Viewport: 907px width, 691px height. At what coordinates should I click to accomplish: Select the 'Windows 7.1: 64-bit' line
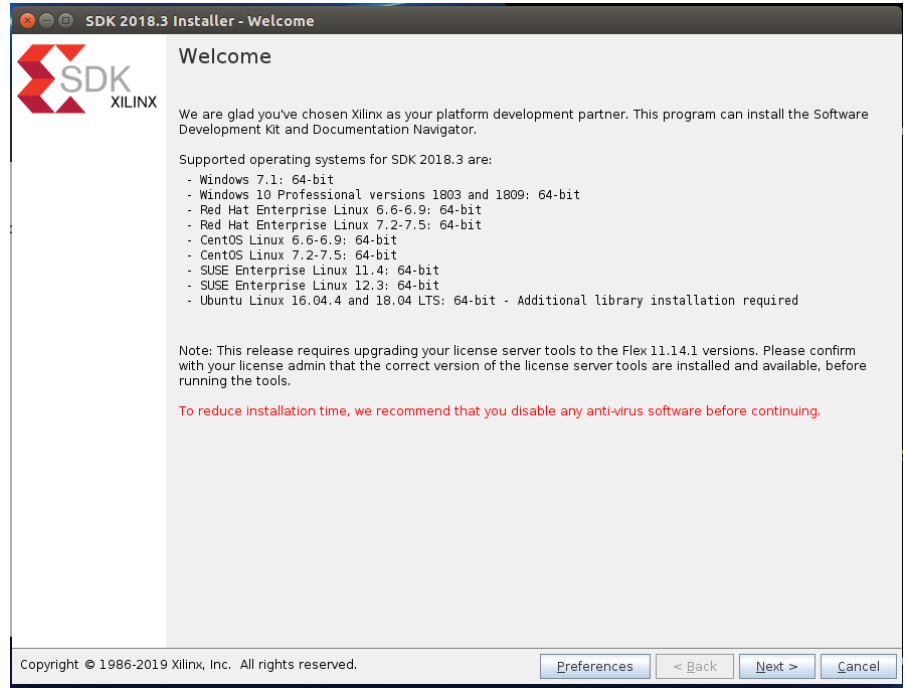click(260, 179)
